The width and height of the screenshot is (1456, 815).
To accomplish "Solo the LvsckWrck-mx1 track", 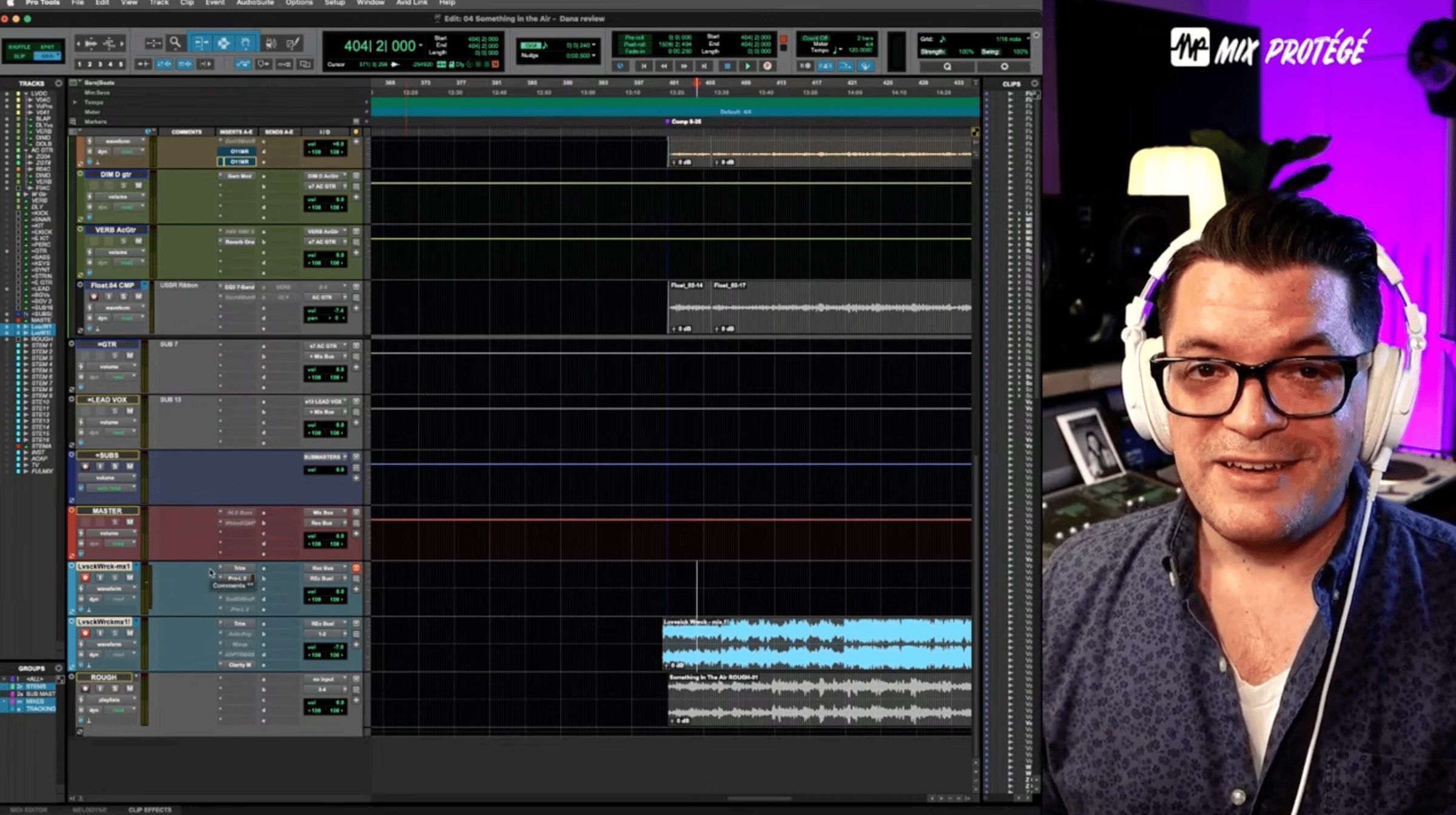I will 115,577.
